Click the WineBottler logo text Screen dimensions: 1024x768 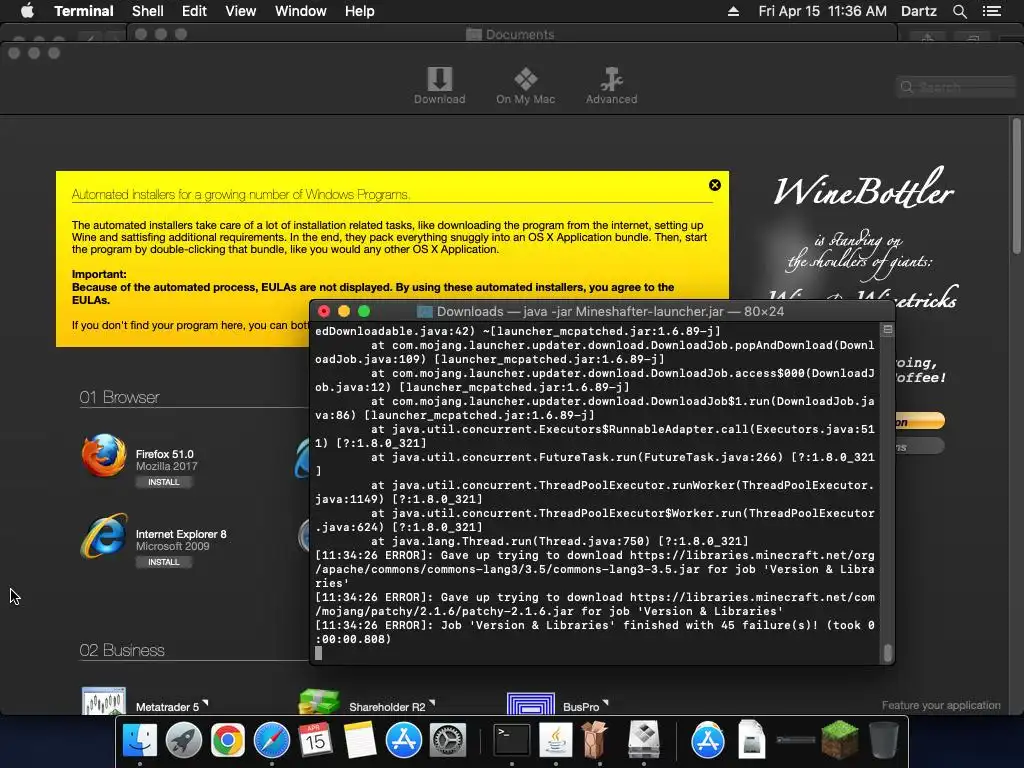click(863, 189)
